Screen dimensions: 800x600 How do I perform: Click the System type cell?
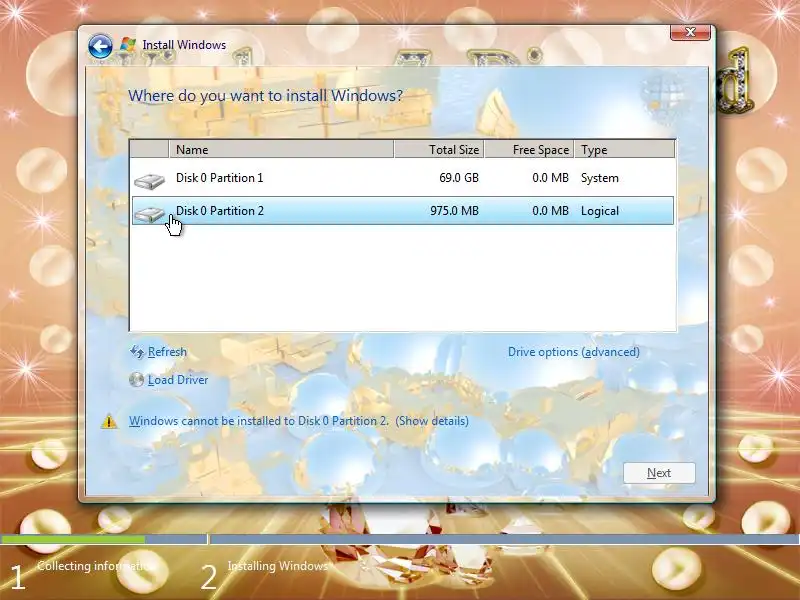pyautogui.click(x=599, y=178)
